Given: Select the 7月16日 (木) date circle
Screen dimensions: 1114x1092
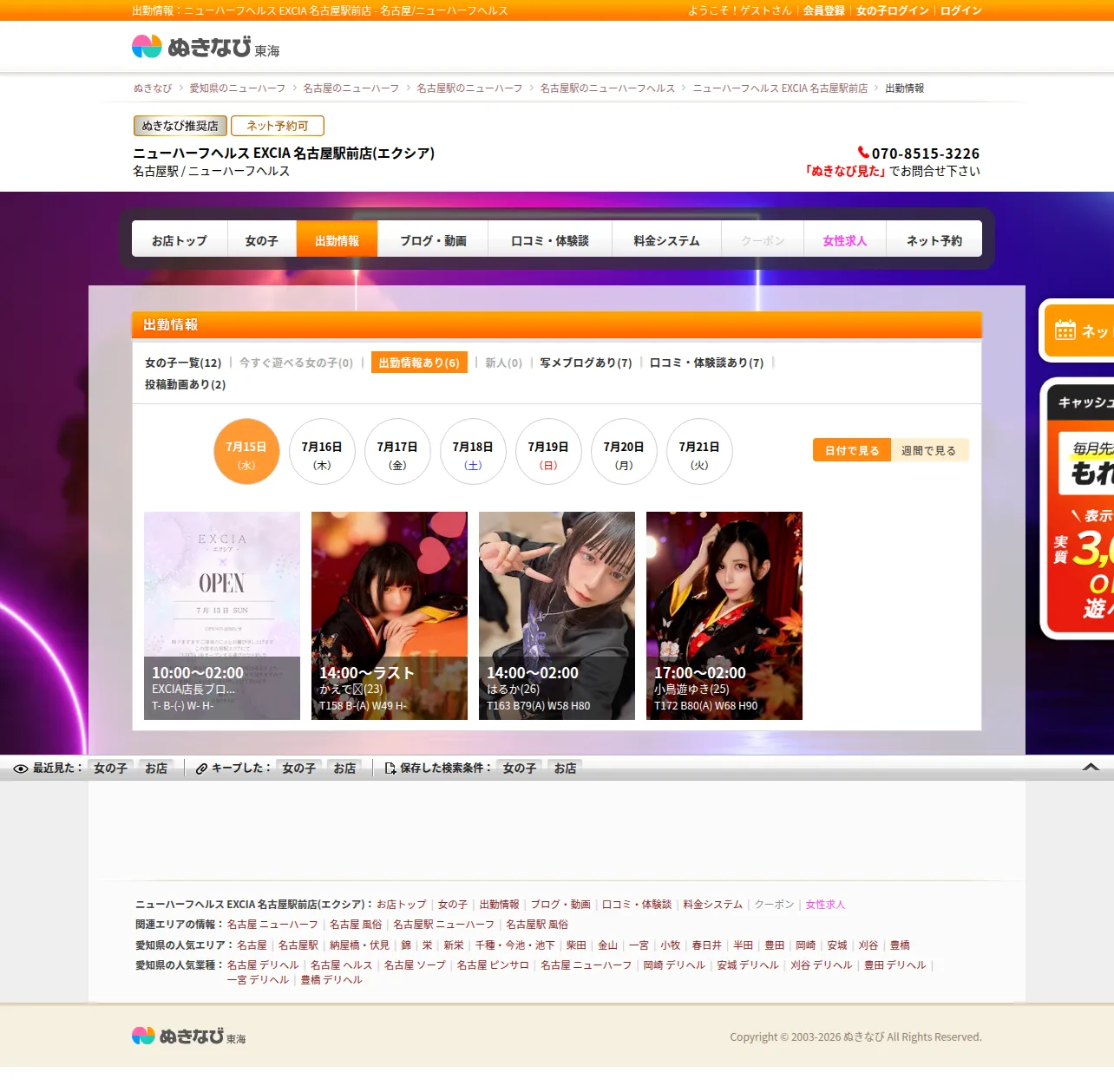Looking at the screenshot, I should pos(322,452).
